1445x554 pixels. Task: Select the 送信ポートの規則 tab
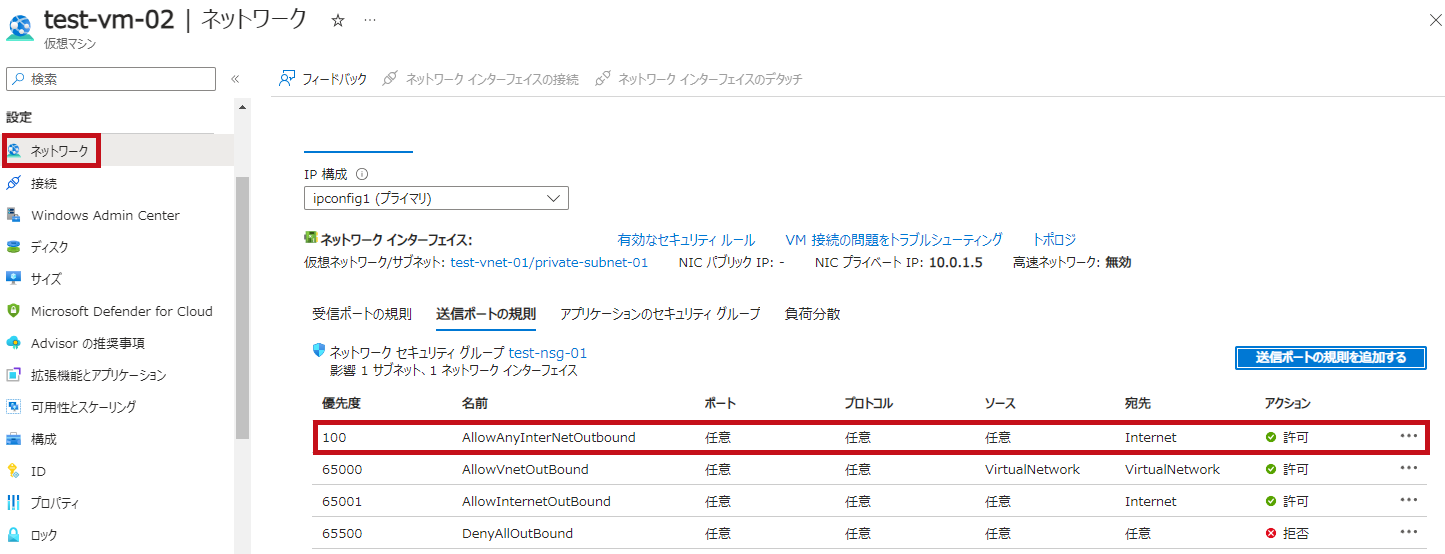pyautogui.click(x=486, y=314)
